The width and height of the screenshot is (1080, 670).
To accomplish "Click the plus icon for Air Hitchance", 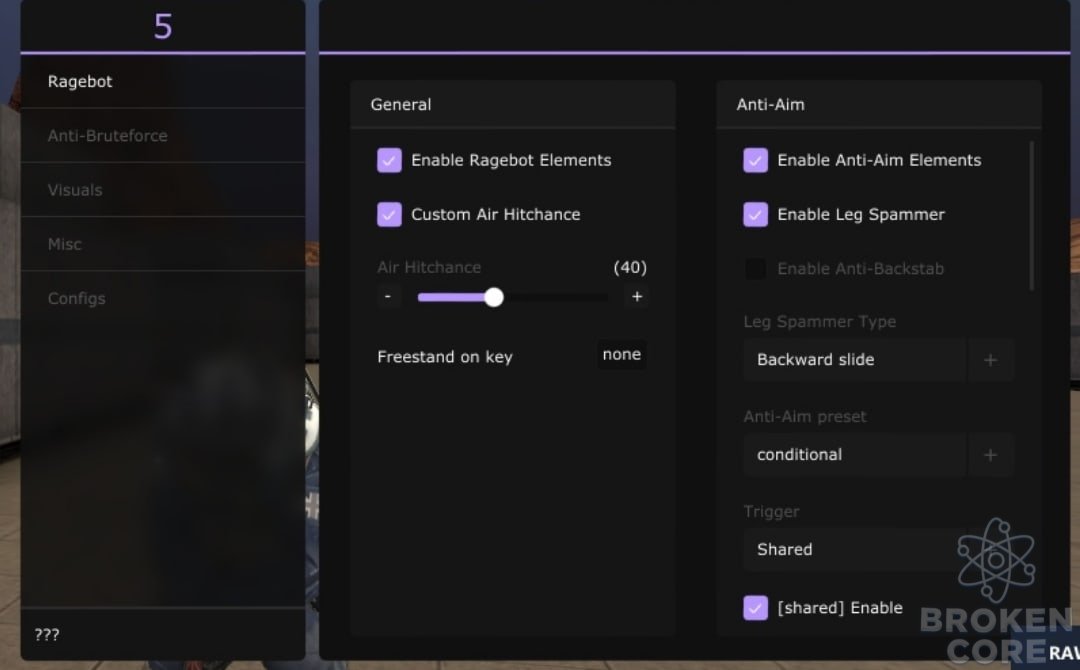I will [636, 296].
